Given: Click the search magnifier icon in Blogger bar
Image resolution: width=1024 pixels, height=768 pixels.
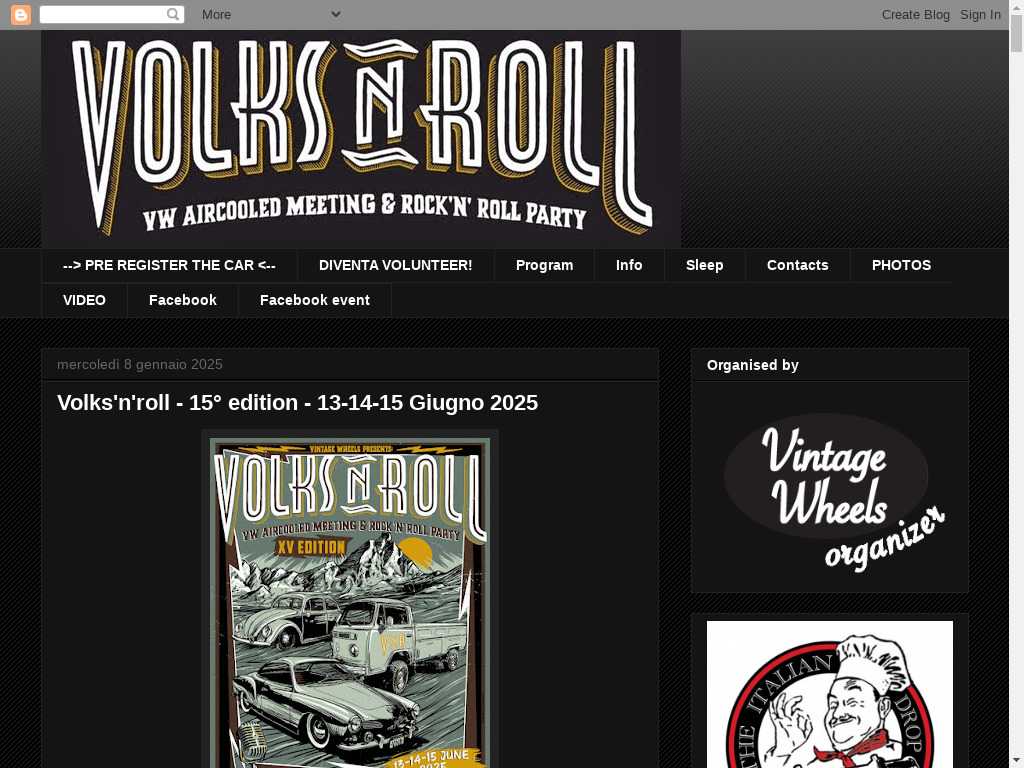Looking at the screenshot, I should [173, 14].
